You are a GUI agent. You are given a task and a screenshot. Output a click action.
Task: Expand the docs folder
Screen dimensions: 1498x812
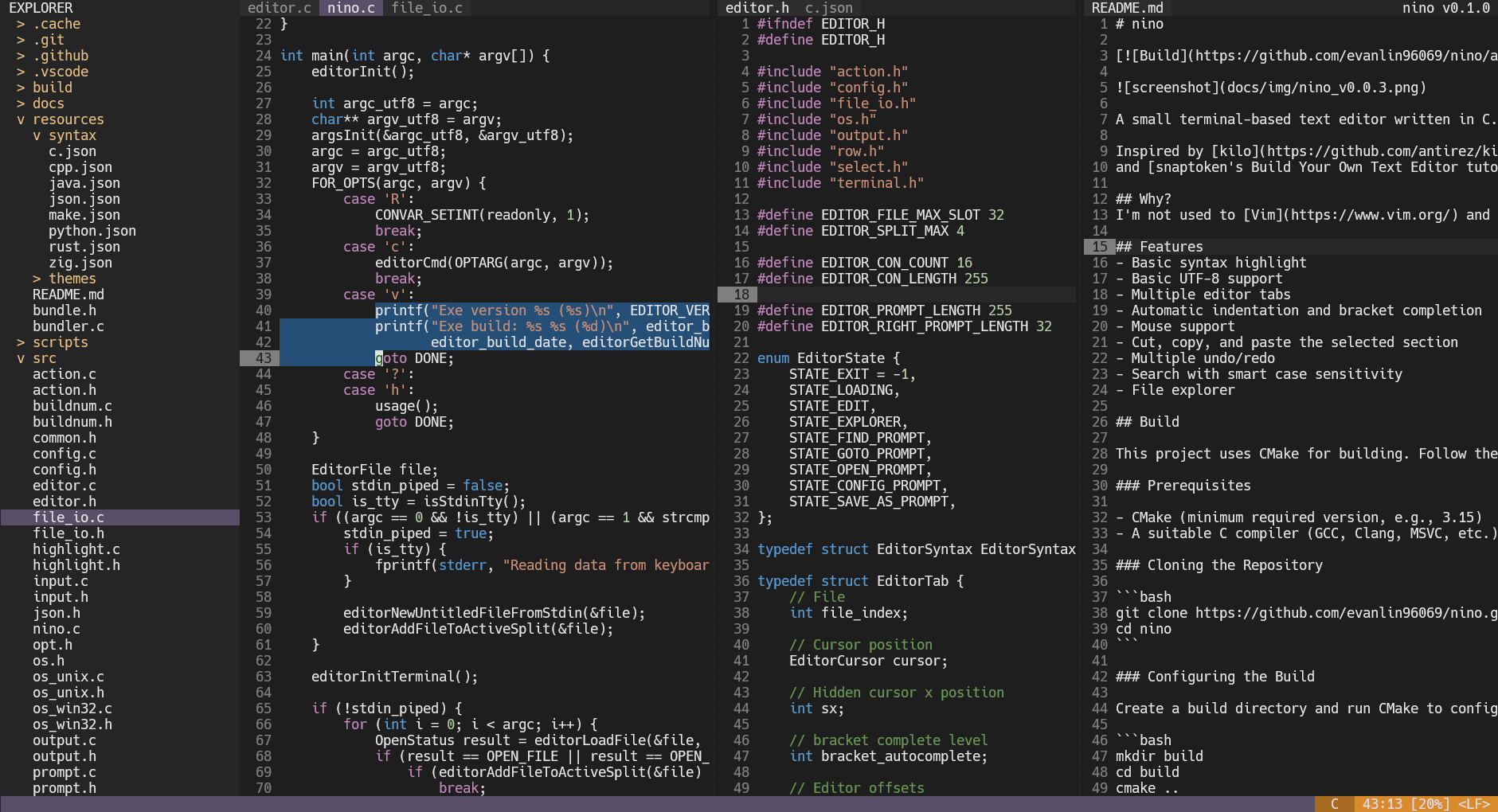pos(41,103)
